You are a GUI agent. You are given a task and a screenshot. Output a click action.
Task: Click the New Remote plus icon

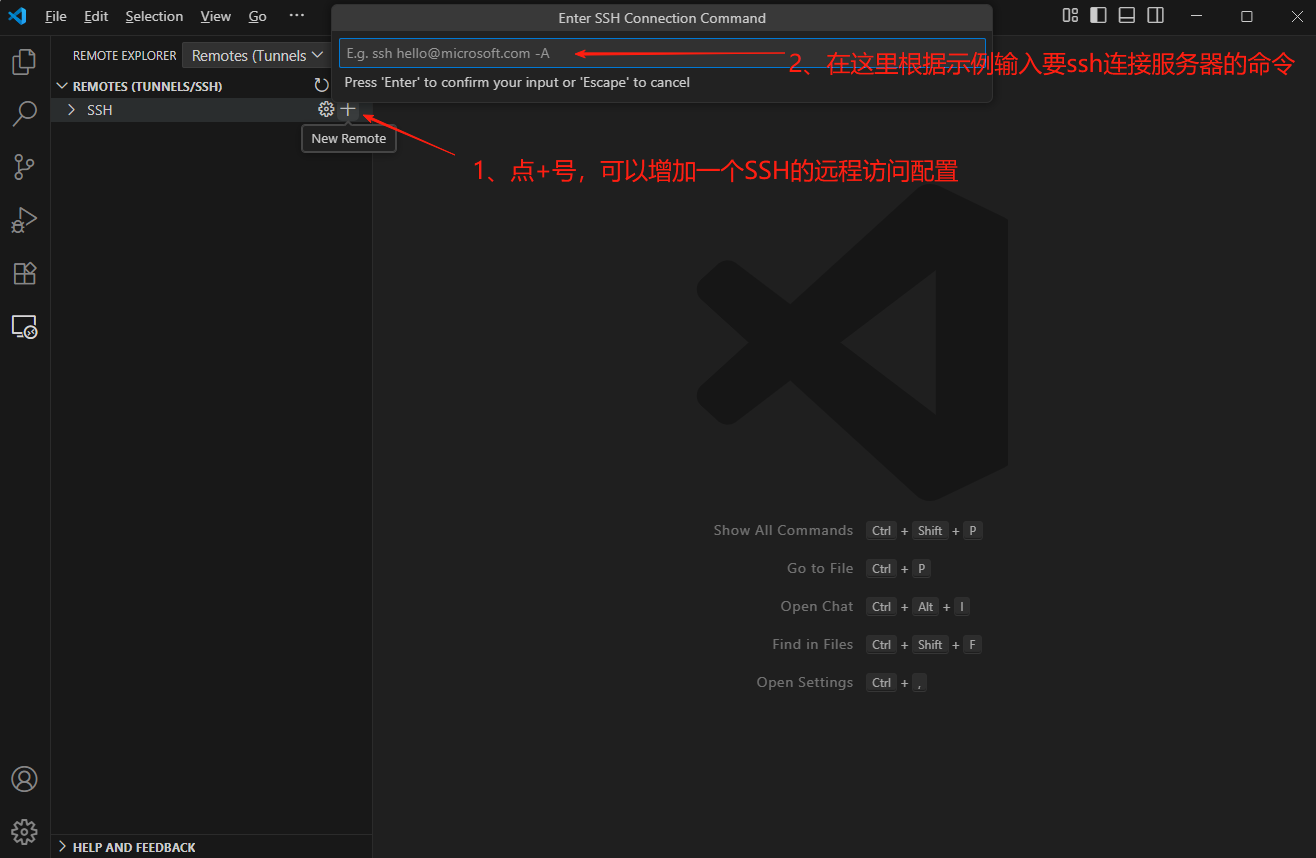coord(348,110)
